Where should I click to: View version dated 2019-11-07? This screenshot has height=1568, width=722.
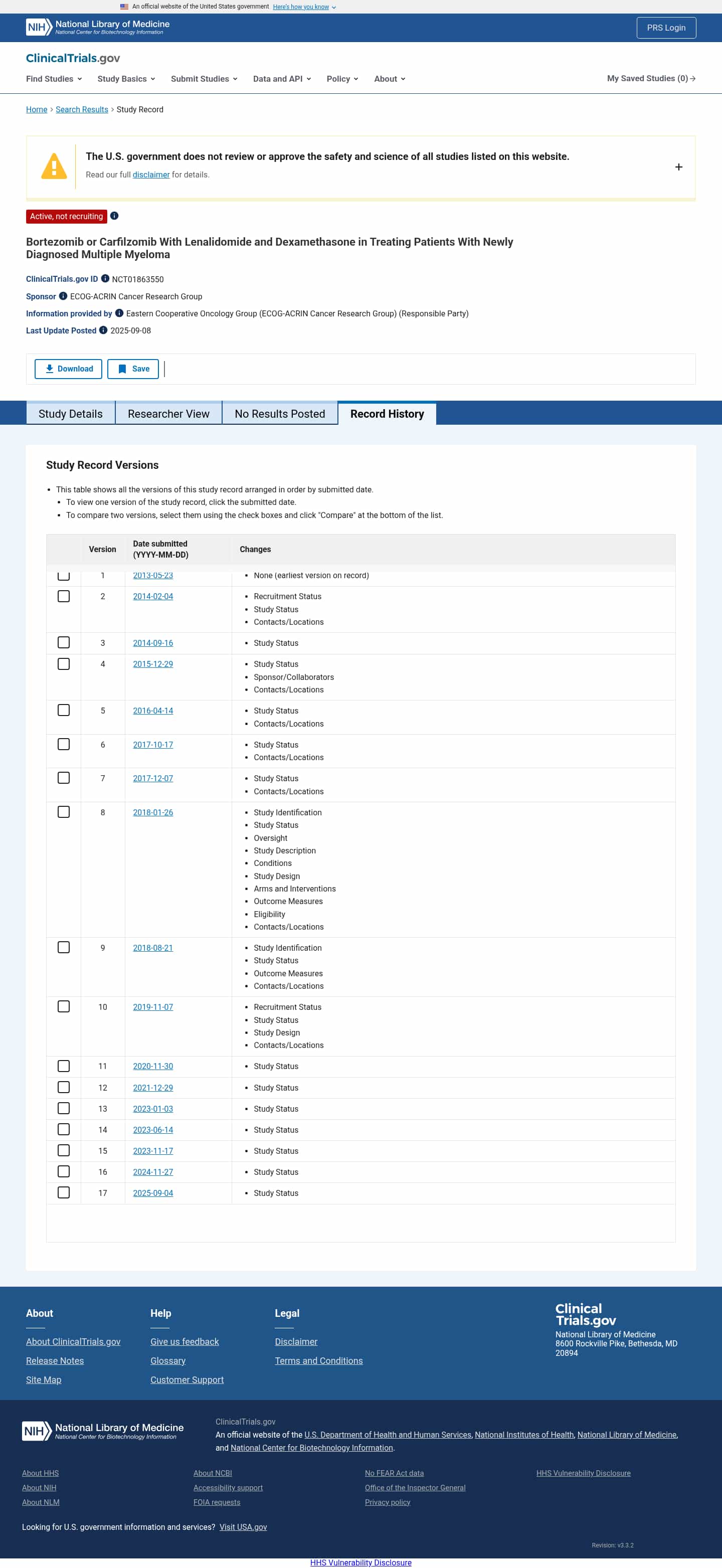pyautogui.click(x=153, y=1007)
